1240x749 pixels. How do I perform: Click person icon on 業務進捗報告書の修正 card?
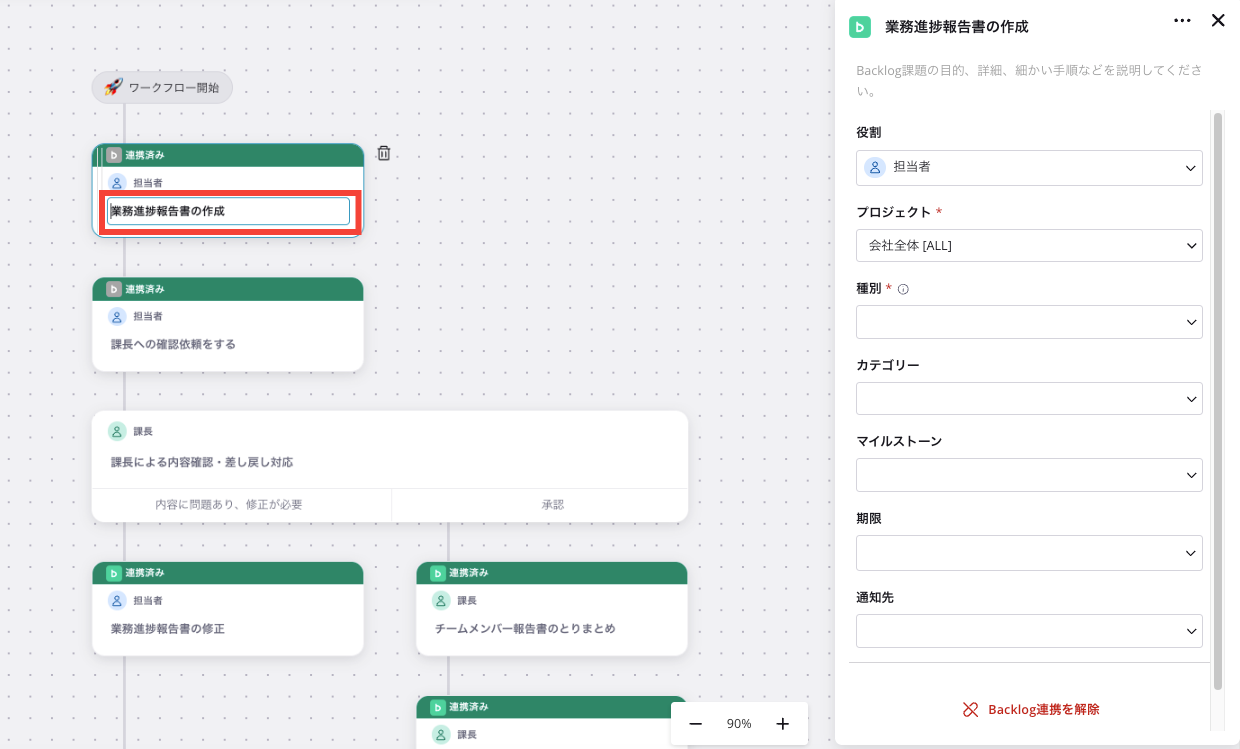117,600
